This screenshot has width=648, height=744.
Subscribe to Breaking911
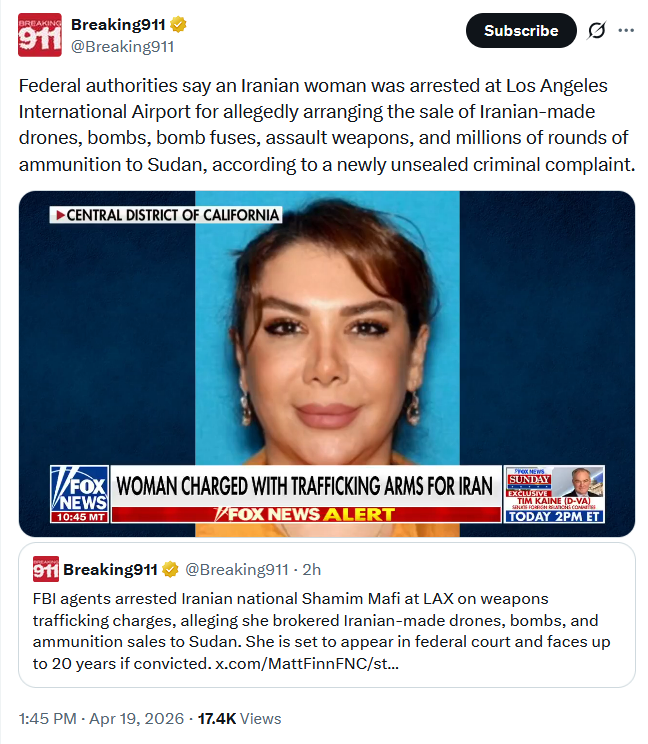(x=521, y=30)
